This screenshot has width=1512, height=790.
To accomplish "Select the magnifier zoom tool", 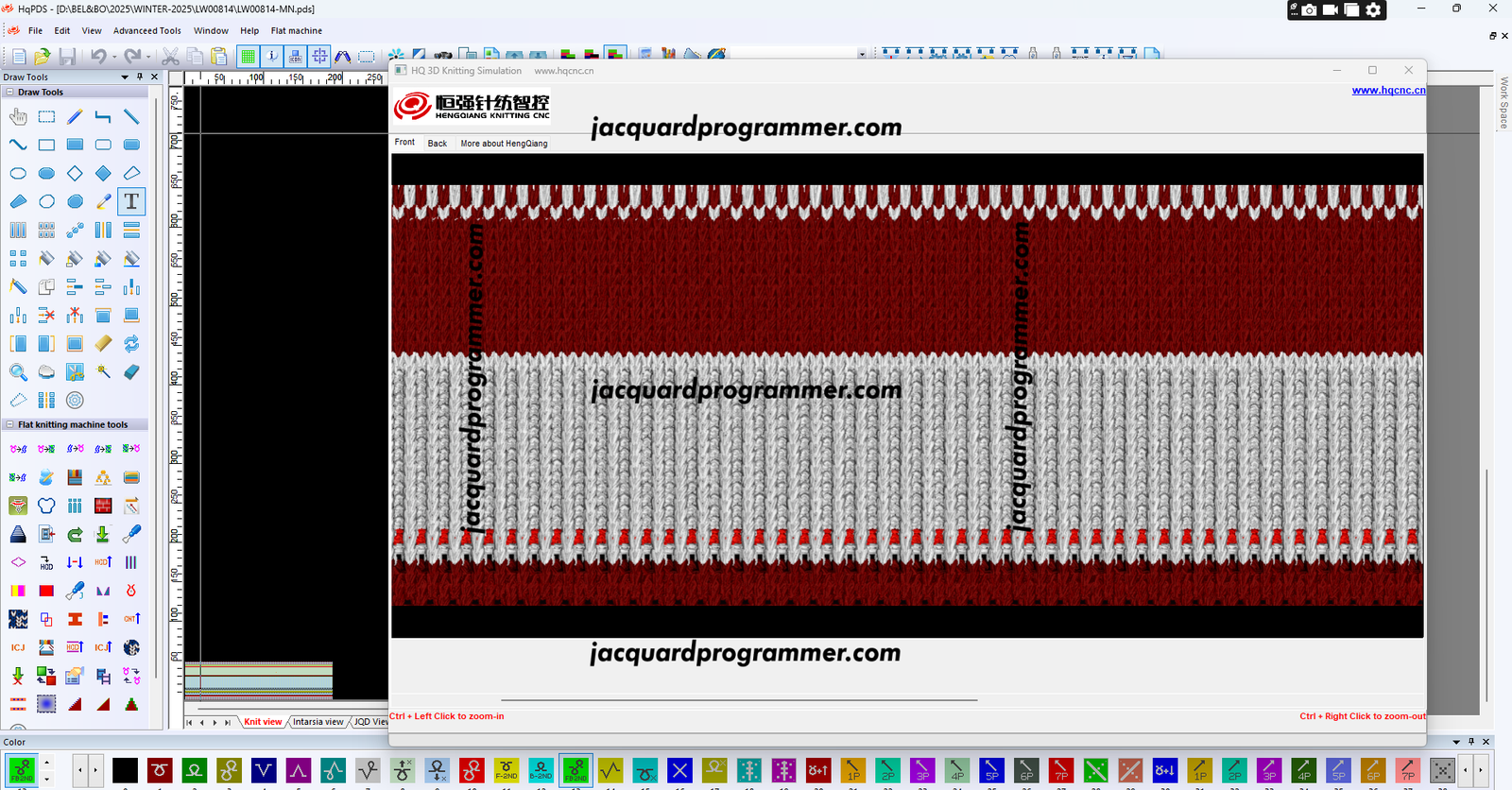I will [18, 372].
